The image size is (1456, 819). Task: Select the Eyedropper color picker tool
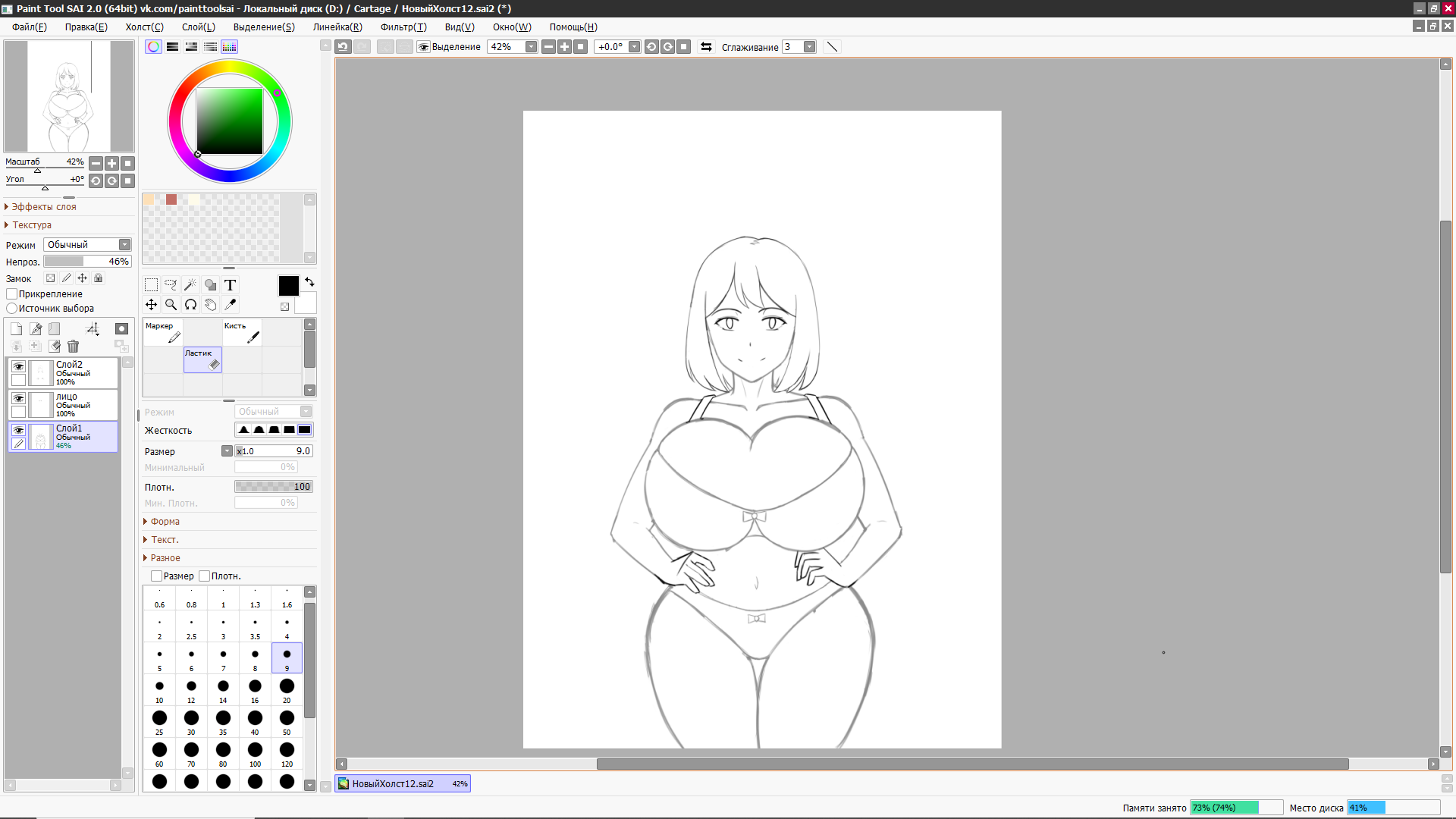pyautogui.click(x=230, y=305)
